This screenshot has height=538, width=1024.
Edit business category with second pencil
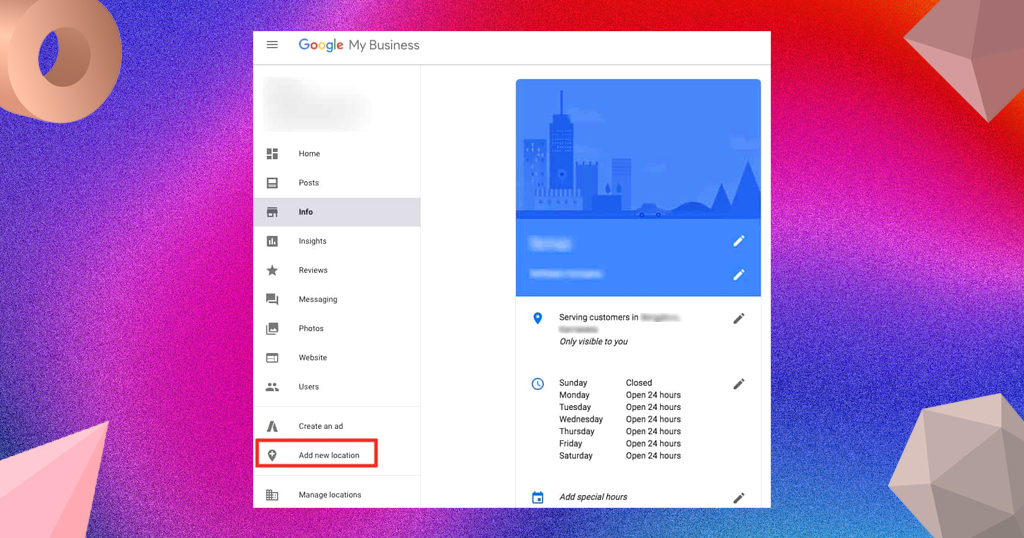point(739,274)
